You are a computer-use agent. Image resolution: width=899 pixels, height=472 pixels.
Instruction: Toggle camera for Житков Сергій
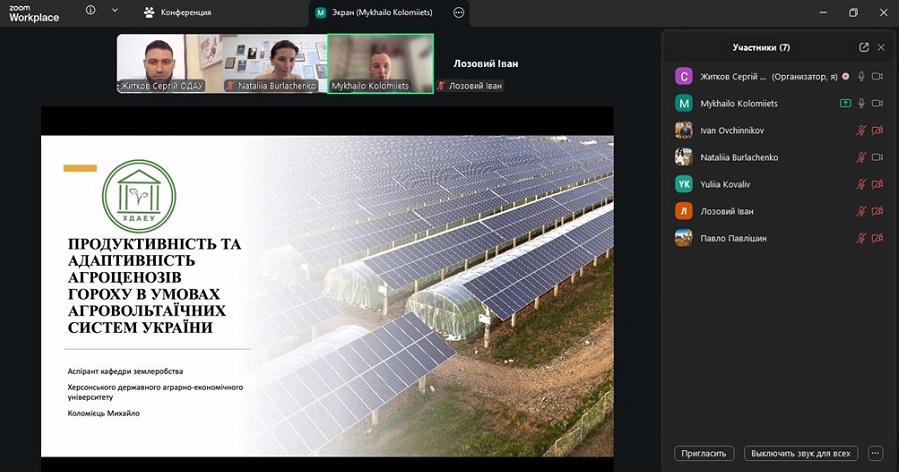877,76
